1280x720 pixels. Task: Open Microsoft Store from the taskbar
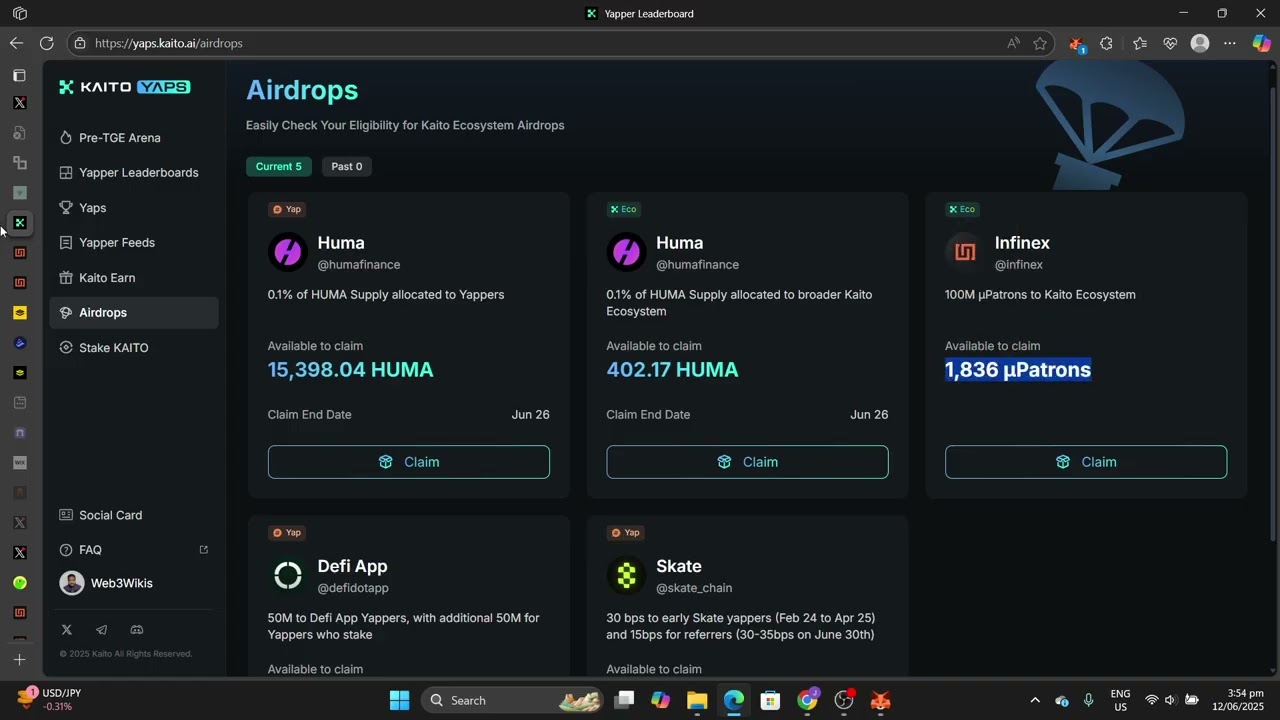(770, 700)
